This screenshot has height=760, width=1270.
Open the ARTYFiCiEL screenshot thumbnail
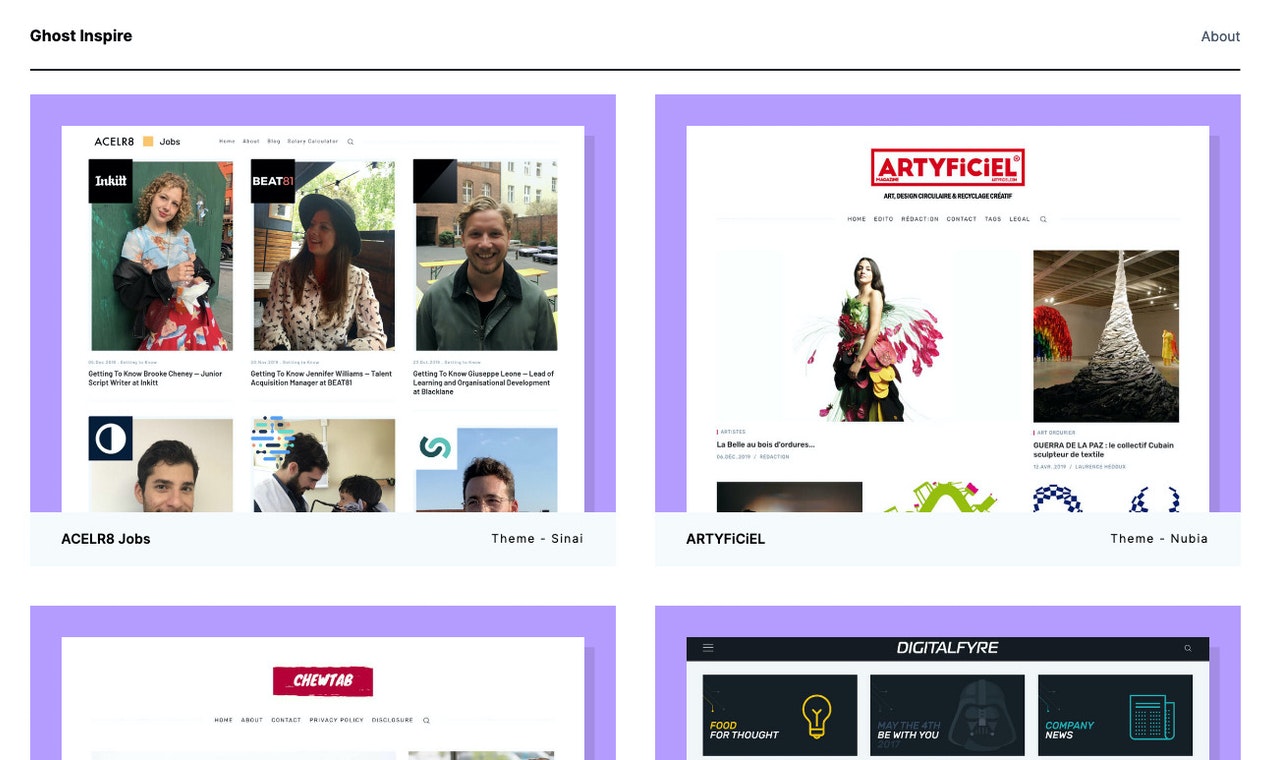(x=948, y=304)
